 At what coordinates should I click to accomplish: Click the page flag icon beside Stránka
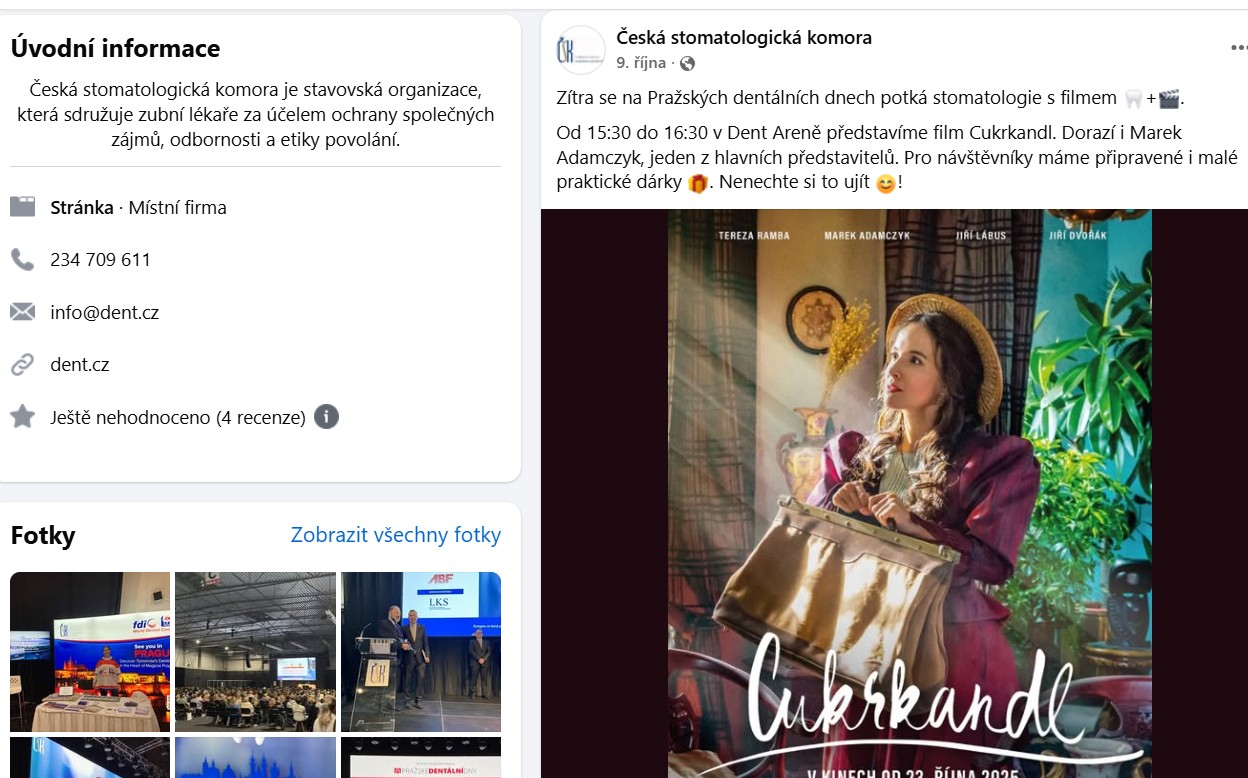coord(22,207)
